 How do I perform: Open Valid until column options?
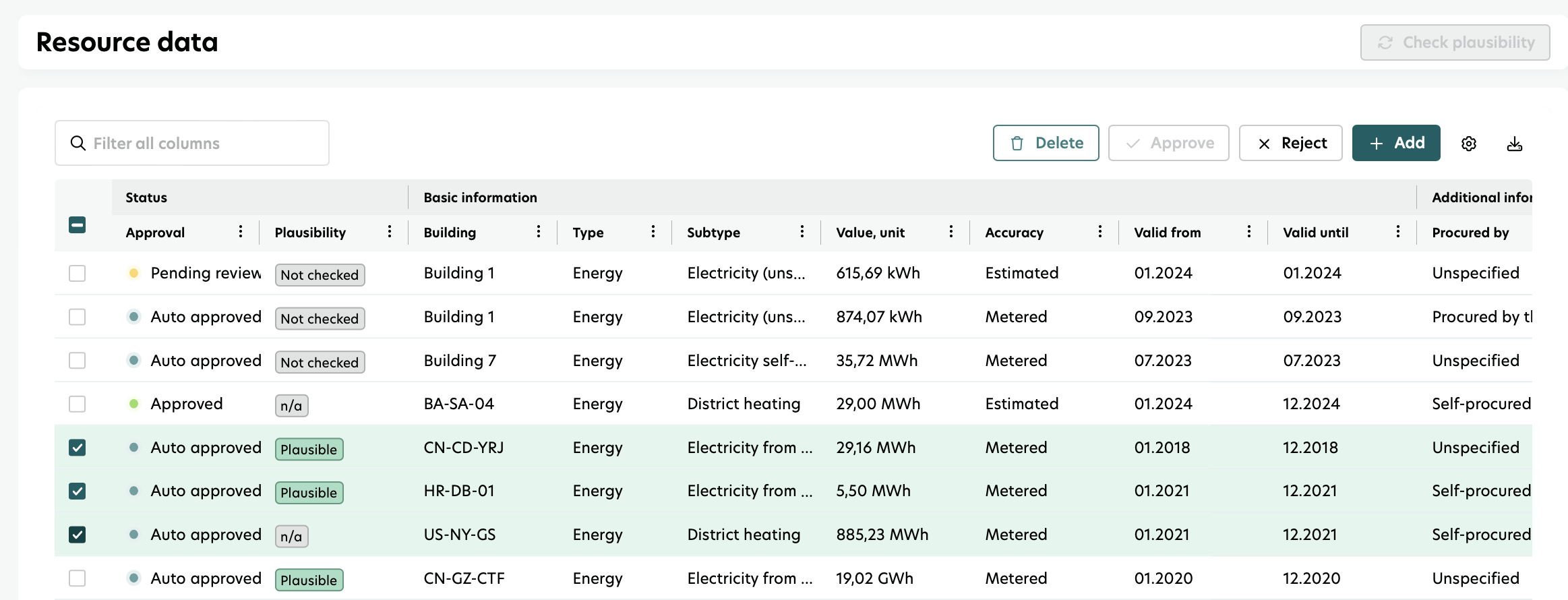coord(1398,232)
